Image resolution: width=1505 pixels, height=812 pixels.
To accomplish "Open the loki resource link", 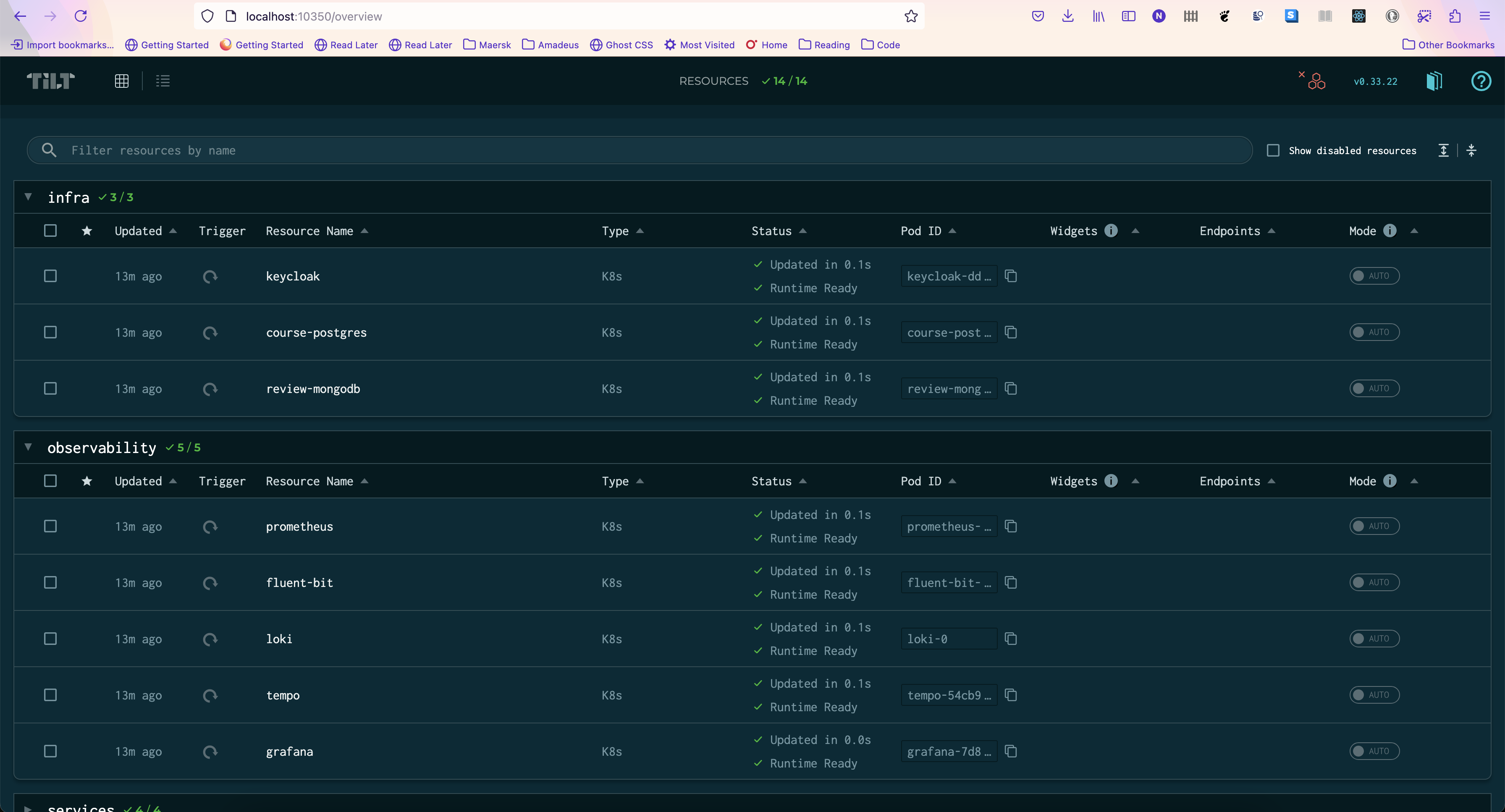I will (279, 639).
